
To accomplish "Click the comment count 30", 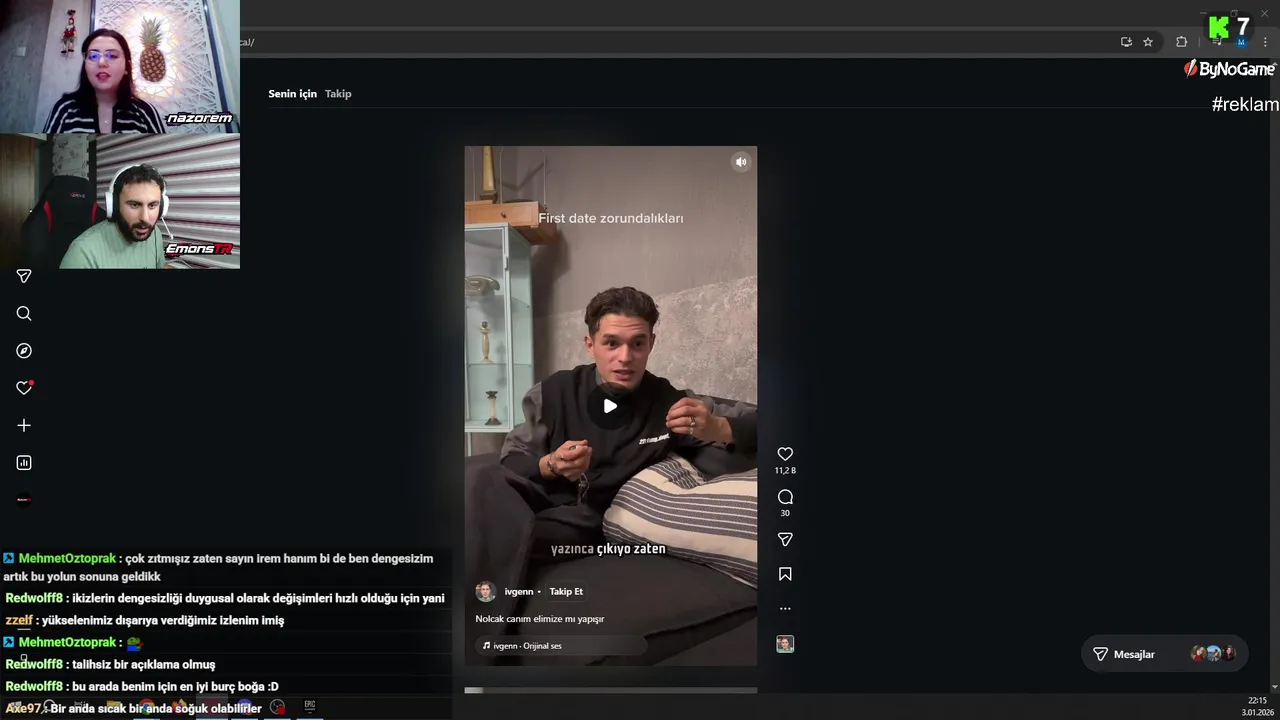I will click(x=785, y=514).
